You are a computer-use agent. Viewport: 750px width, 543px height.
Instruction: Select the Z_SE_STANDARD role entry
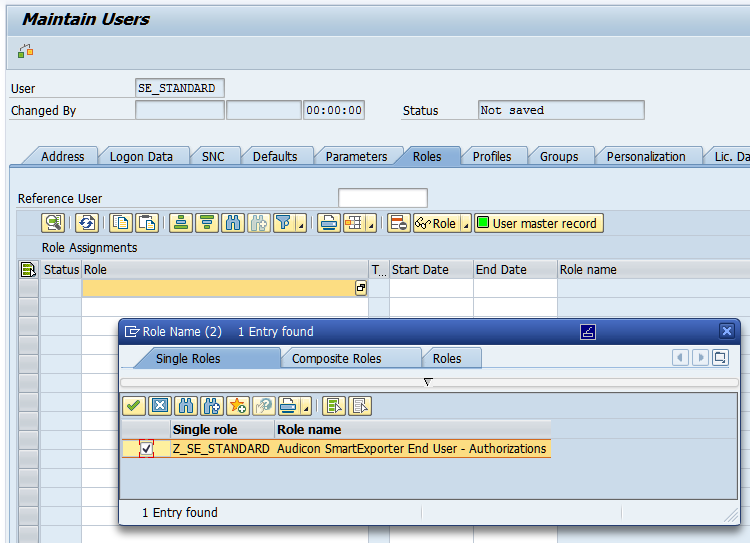coord(221,449)
